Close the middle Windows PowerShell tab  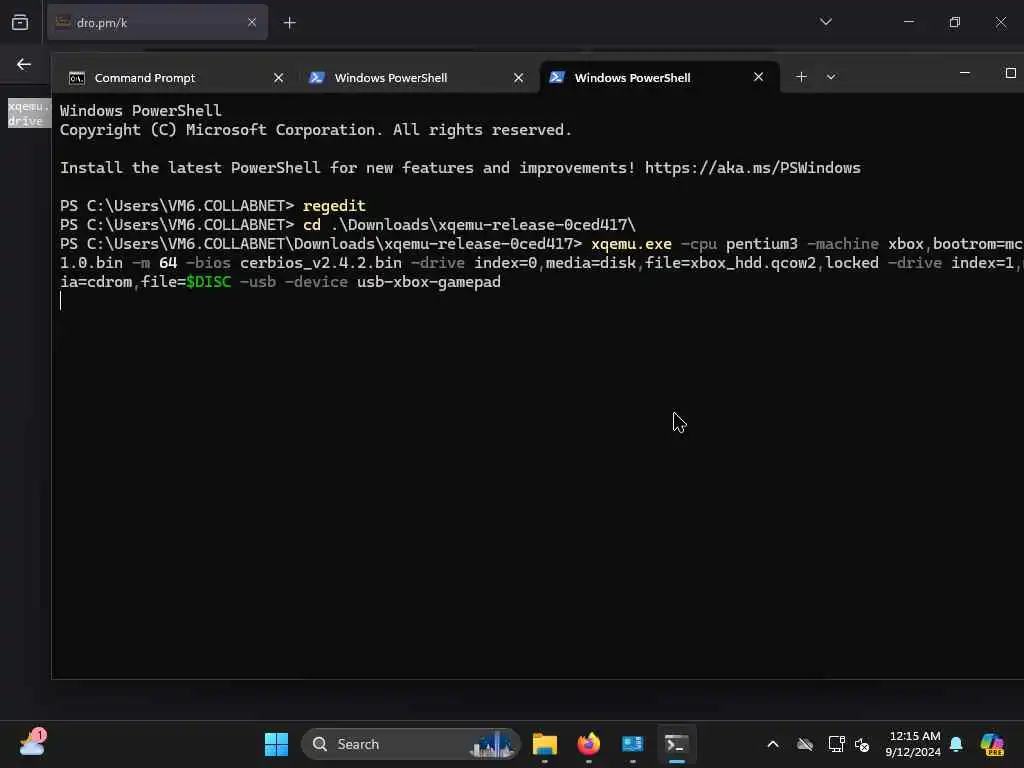pos(519,78)
